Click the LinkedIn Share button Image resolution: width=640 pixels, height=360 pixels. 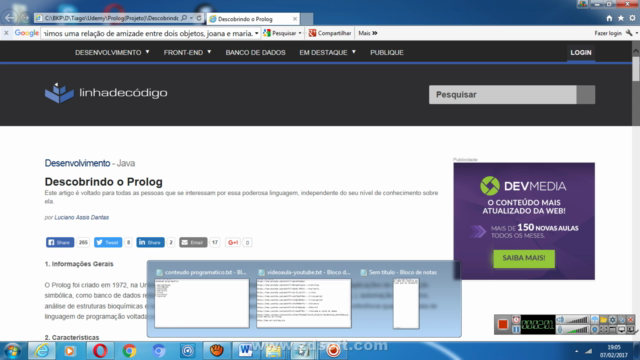pyautogui.click(x=150, y=242)
